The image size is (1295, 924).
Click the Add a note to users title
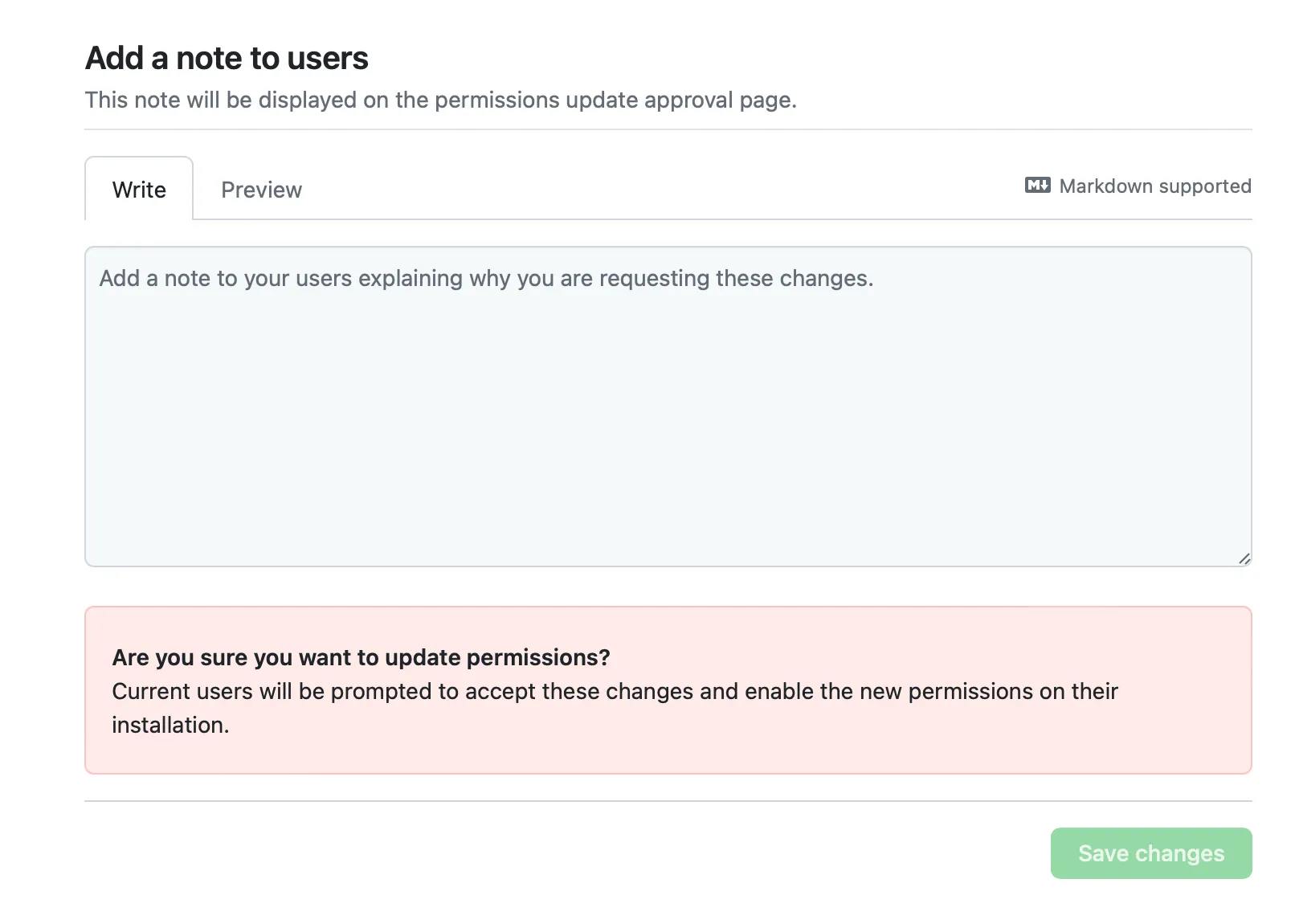click(x=227, y=57)
